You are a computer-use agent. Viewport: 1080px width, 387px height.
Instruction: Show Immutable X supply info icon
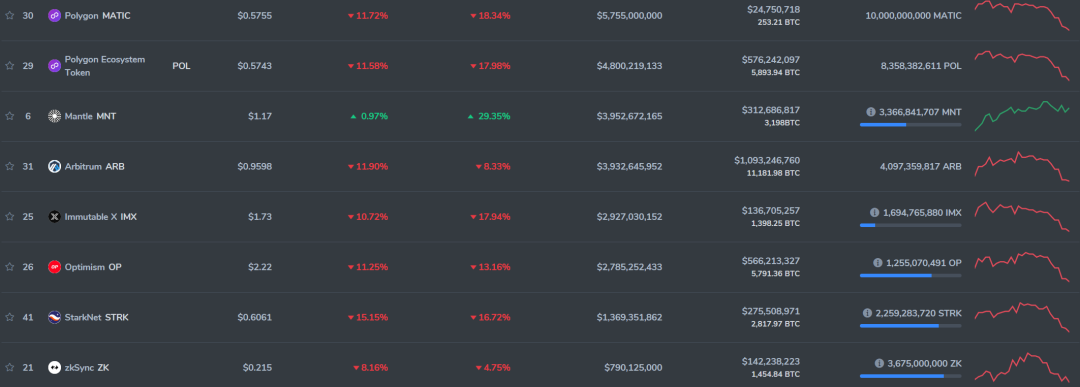click(x=874, y=212)
